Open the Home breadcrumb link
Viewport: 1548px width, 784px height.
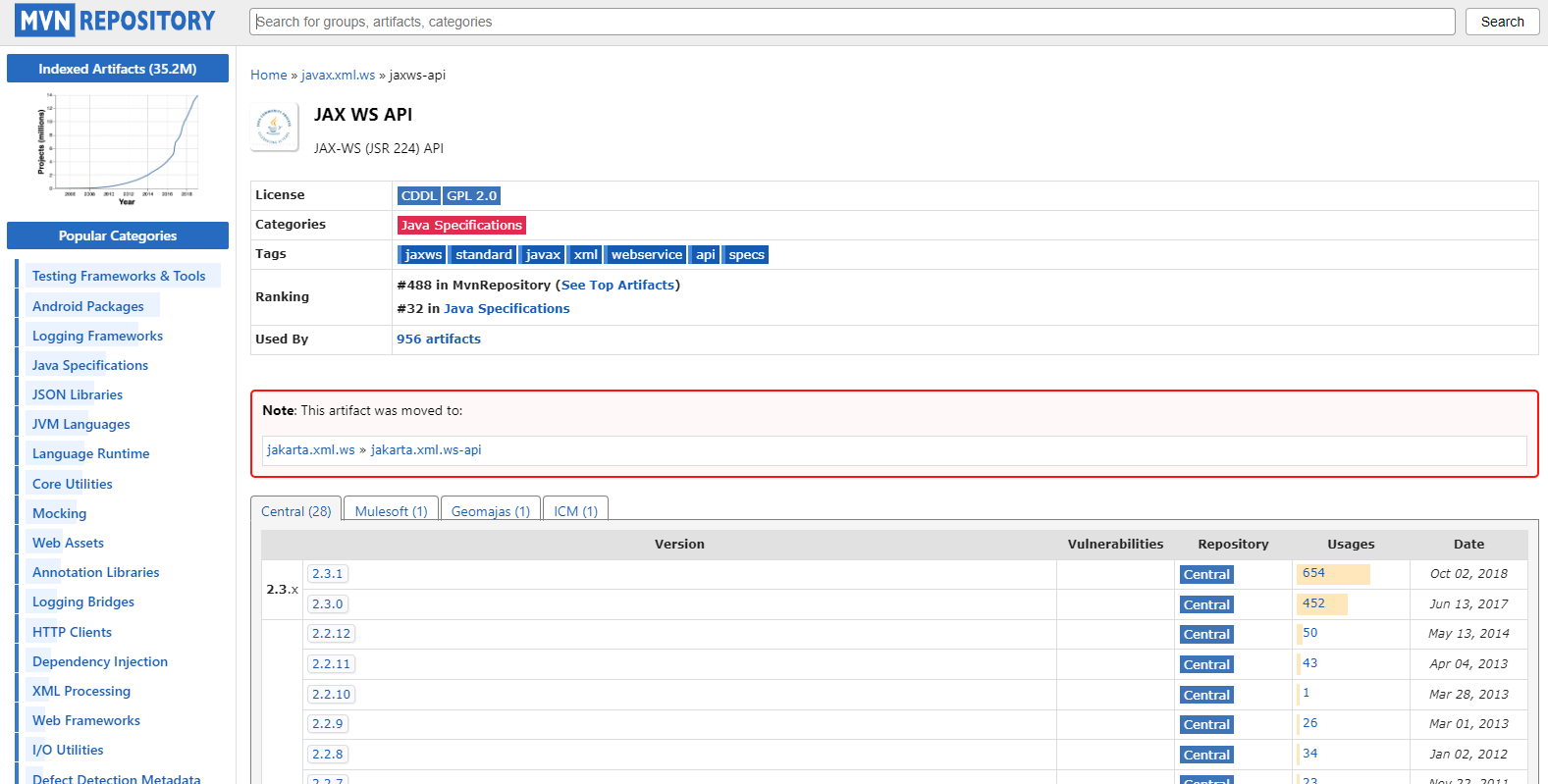269,75
